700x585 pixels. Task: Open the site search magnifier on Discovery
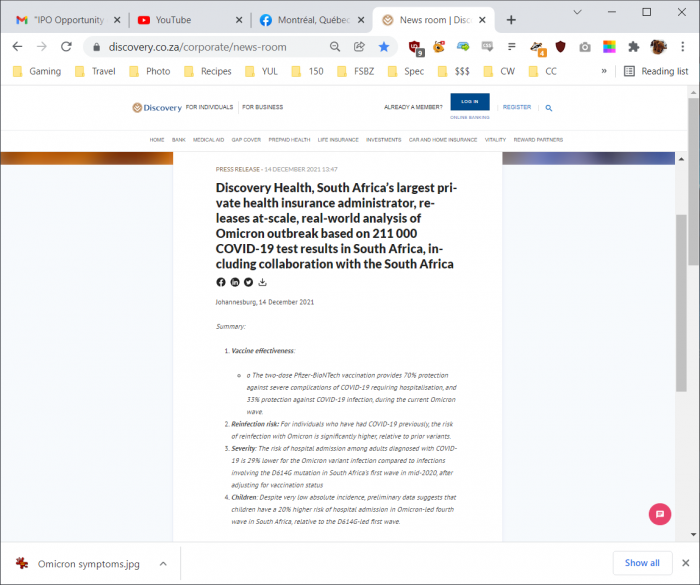(x=549, y=108)
